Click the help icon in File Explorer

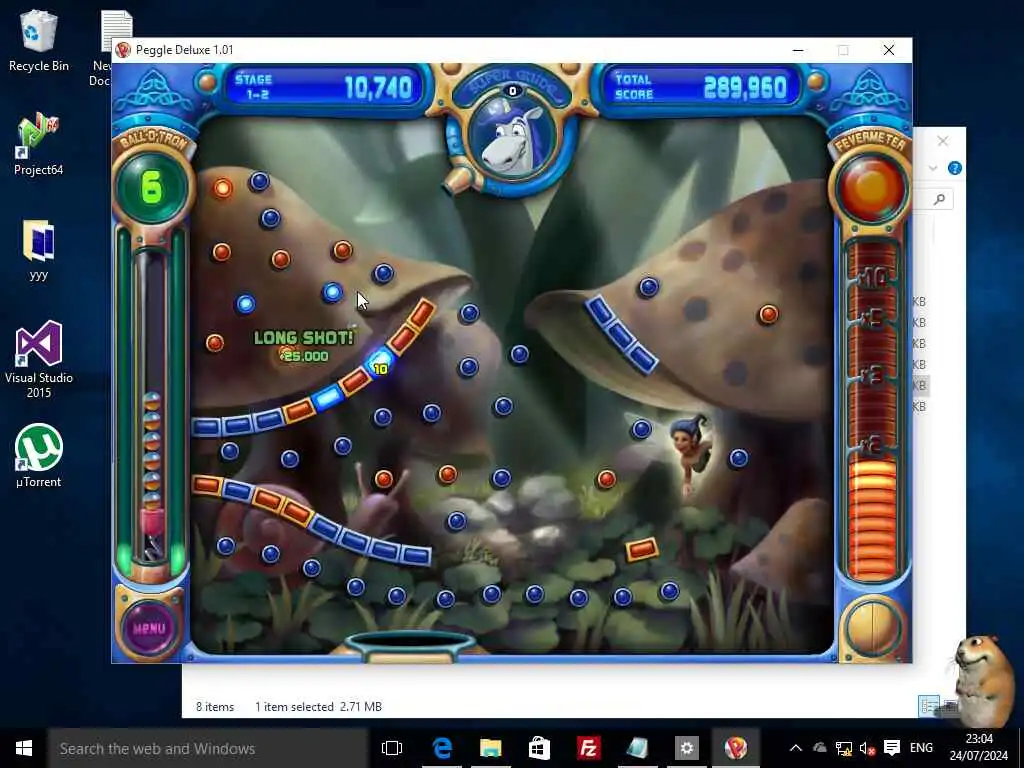tap(955, 168)
